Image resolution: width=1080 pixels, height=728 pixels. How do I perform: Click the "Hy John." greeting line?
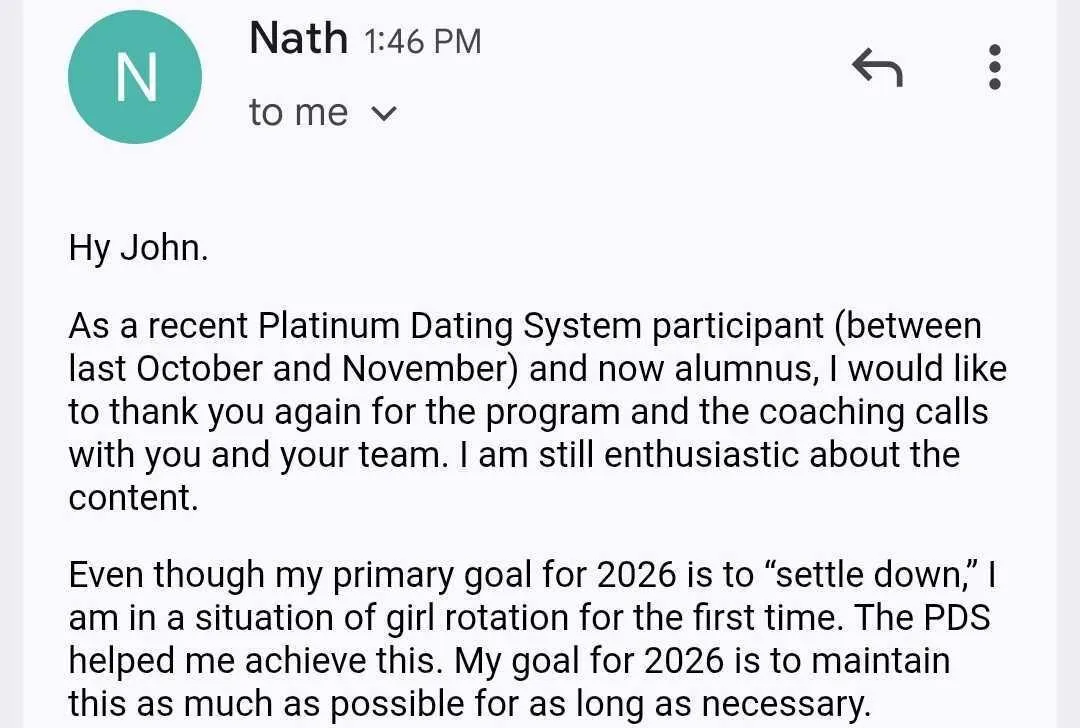point(138,247)
